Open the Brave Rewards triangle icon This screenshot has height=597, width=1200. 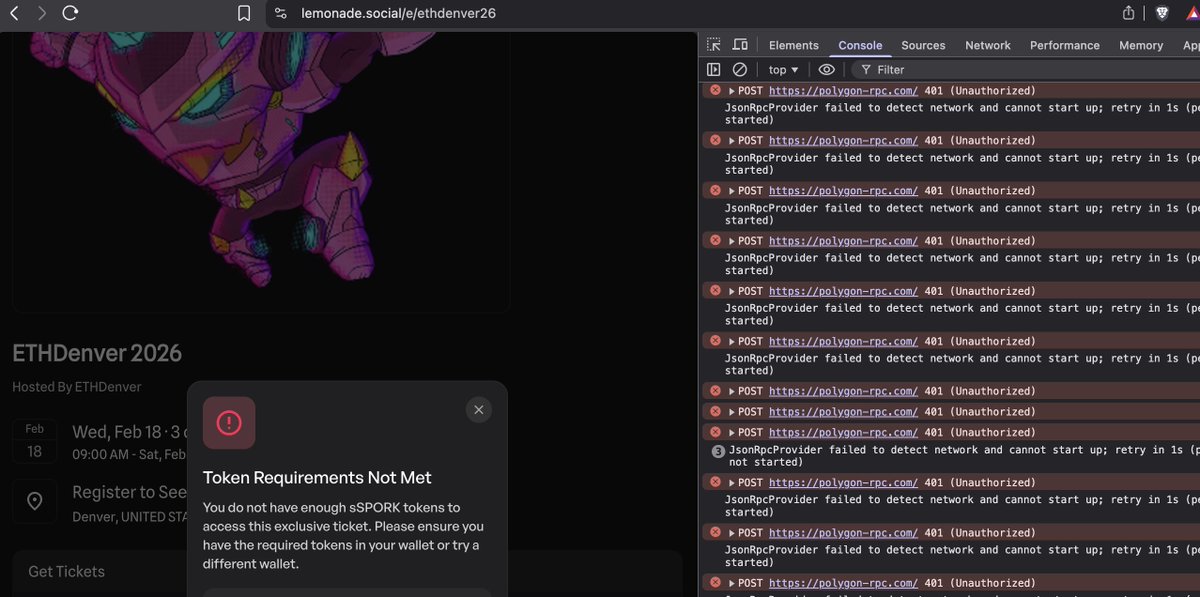[1192, 13]
